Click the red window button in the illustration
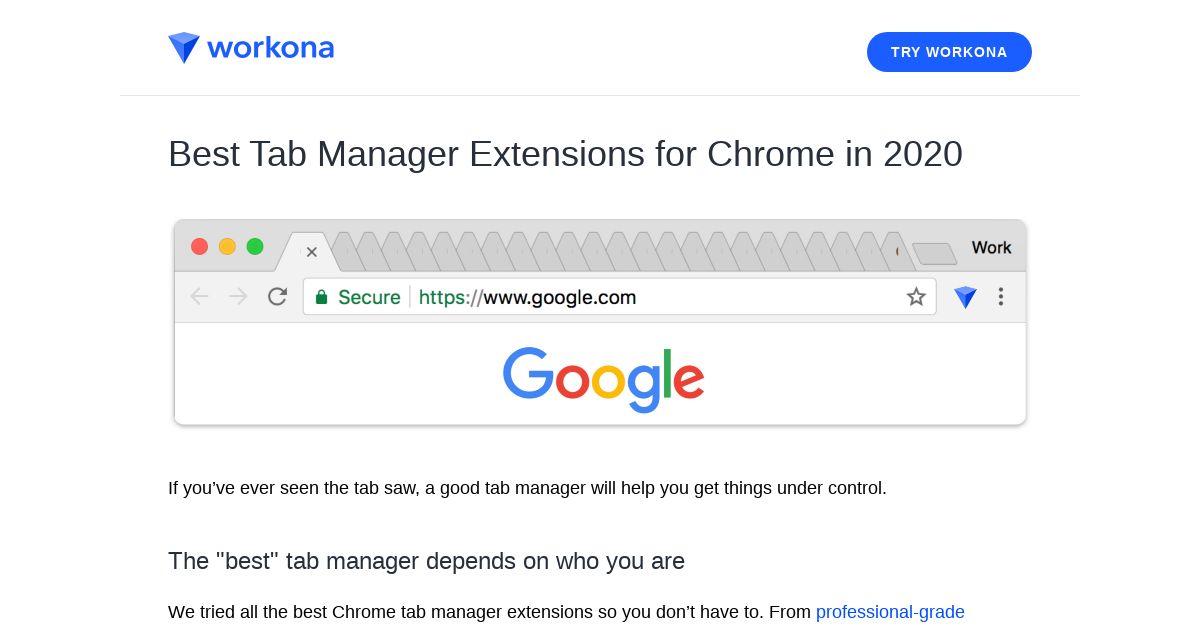The image size is (1200, 630). (x=199, y=246)
